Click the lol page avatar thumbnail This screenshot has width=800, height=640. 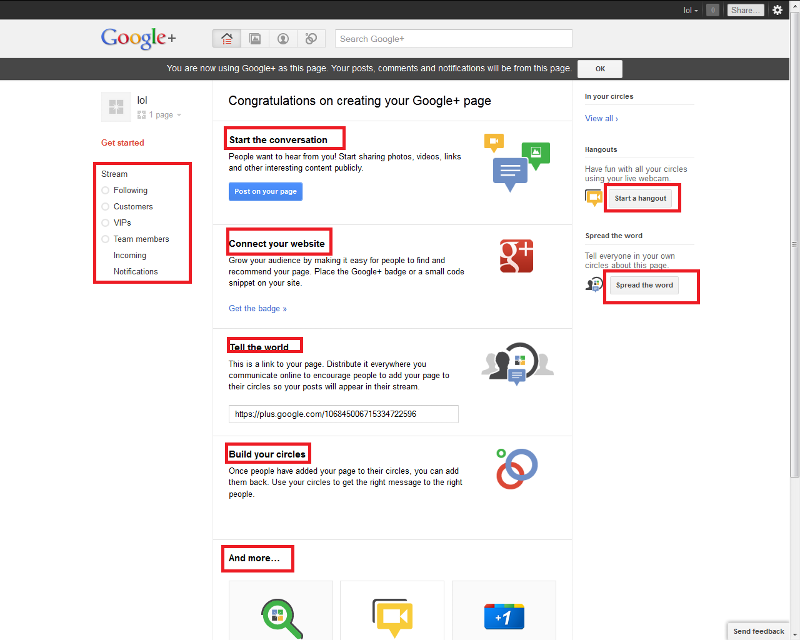(116, 107)
